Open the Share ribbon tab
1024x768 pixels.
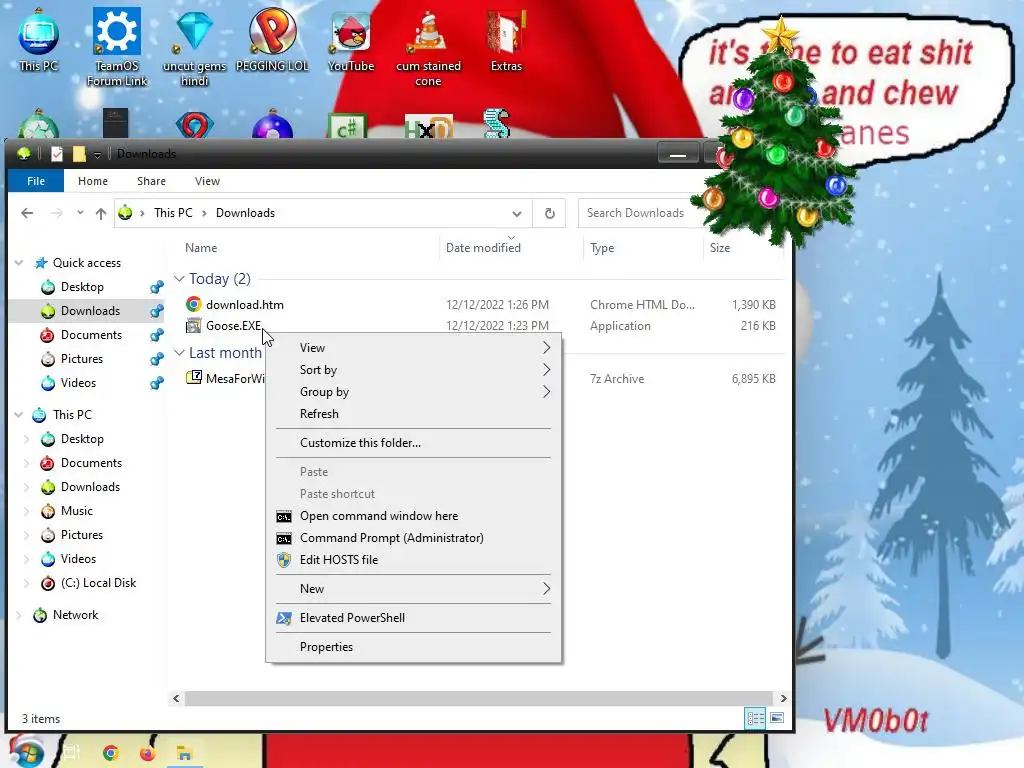(x=151, y=181)
